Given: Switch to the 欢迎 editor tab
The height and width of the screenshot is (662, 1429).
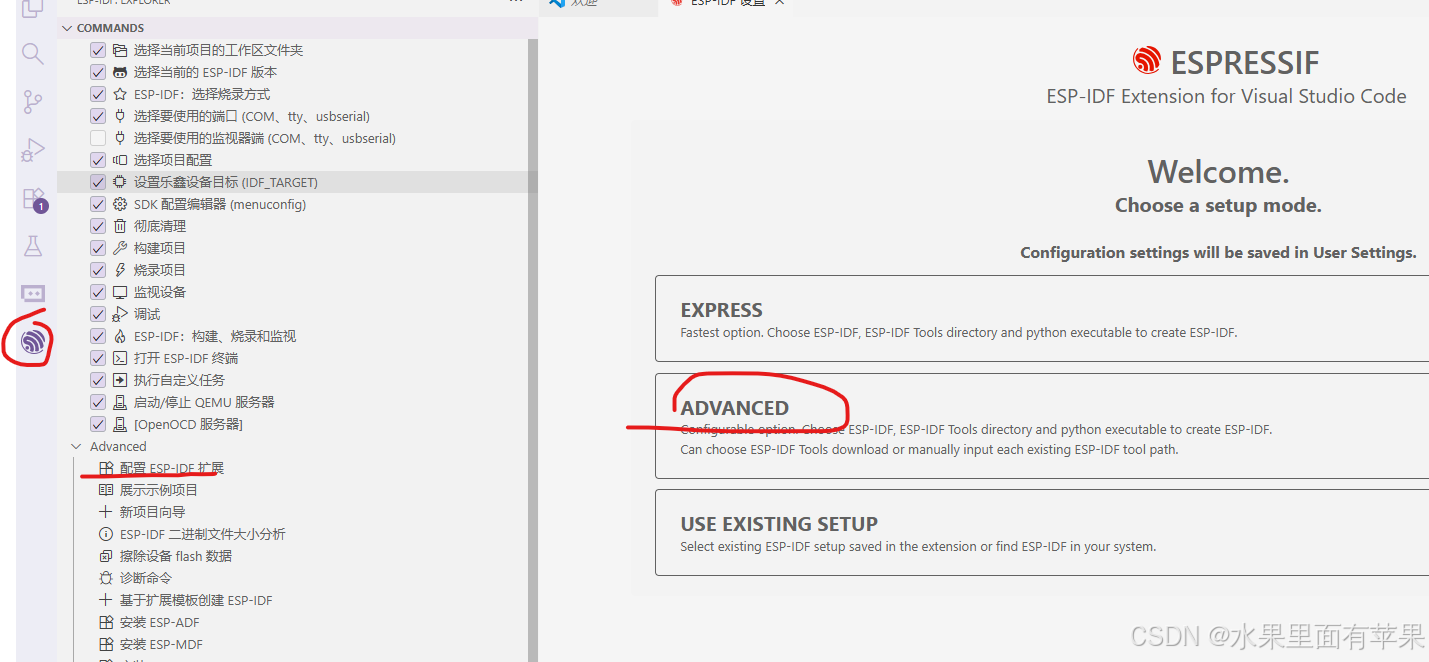Looking at the screenshot, I should pos(599,5).
